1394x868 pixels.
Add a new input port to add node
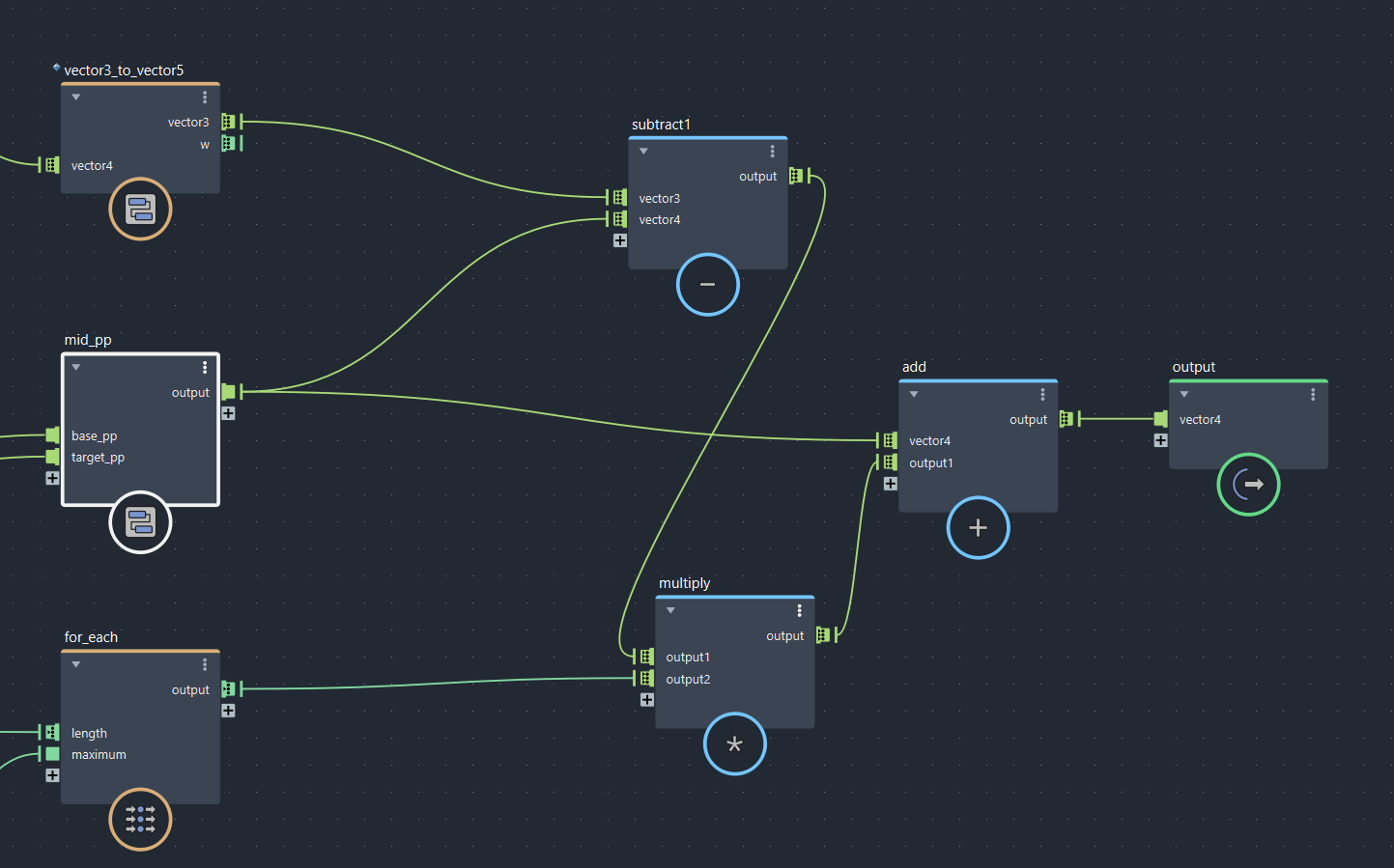[x=891, y=484]
